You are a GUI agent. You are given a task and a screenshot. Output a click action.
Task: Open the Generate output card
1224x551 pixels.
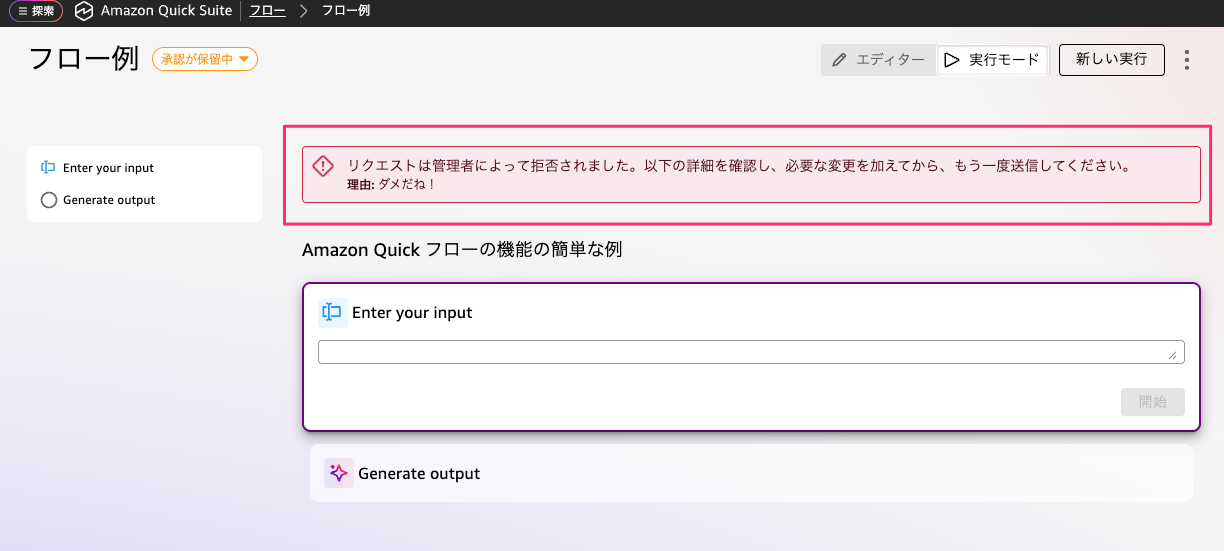pos(751,473)
